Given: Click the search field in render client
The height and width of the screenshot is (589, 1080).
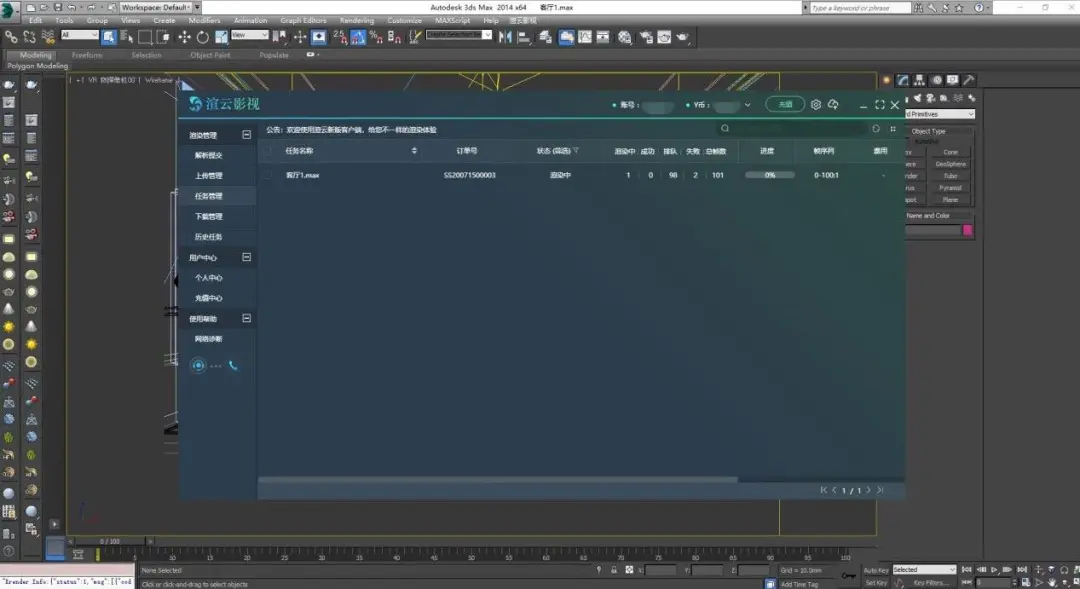Looking at the screenshot, I should (790, 129).
